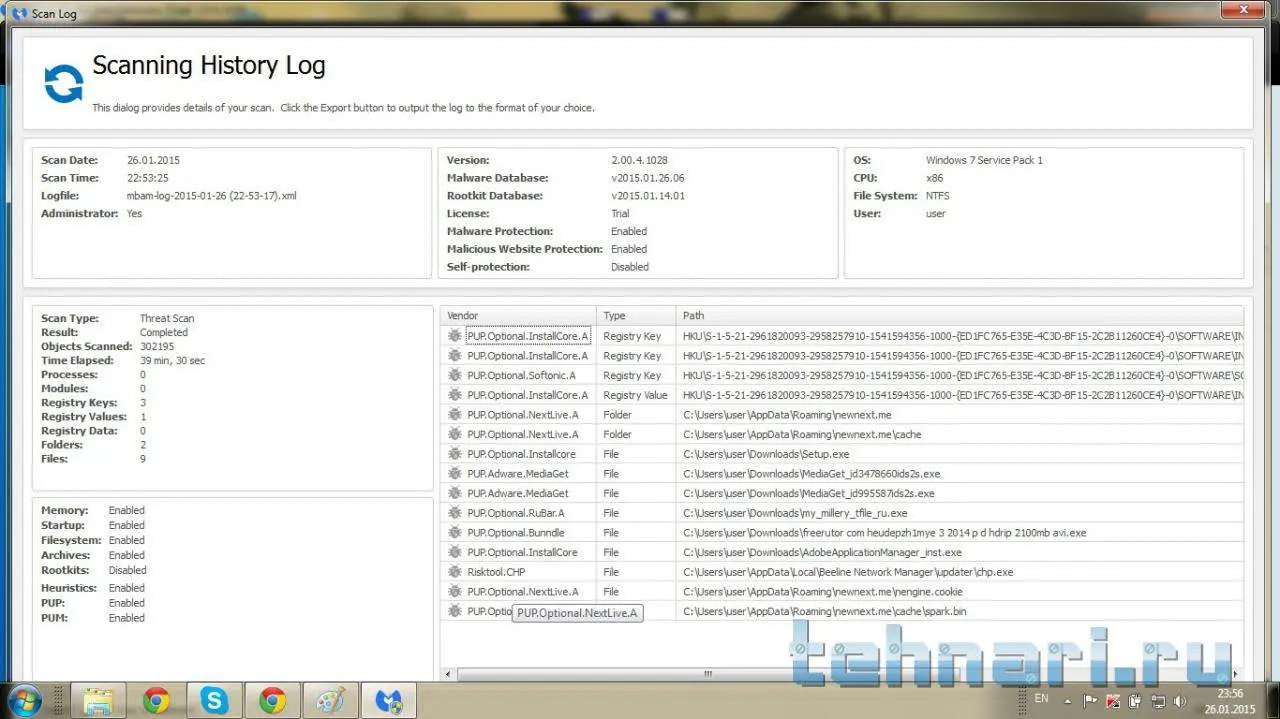
Task: Click the blue refresh logo beside Scanning History Log
Action: [63, 84]
